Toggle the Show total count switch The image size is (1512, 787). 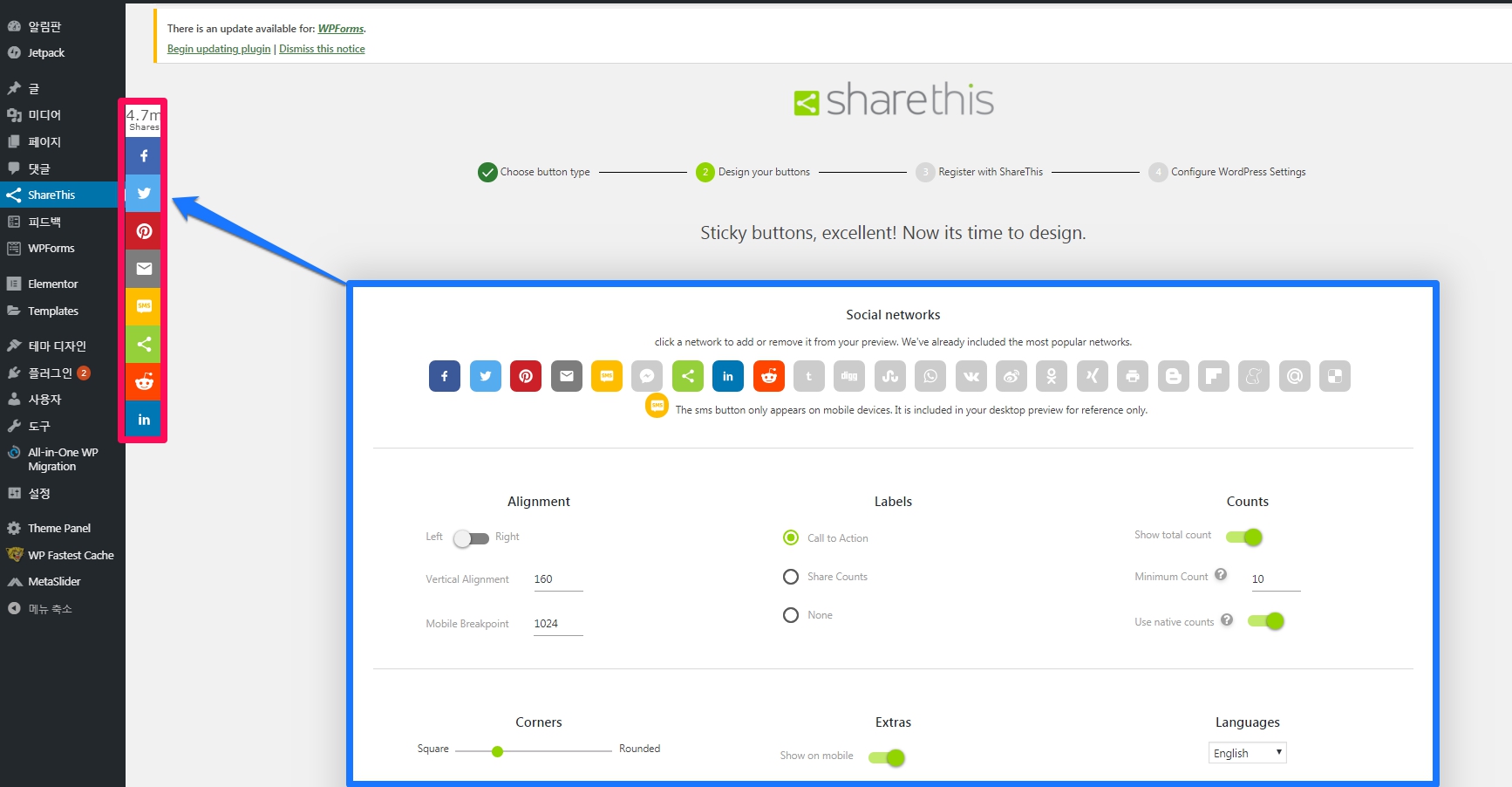coord(1244,537)
